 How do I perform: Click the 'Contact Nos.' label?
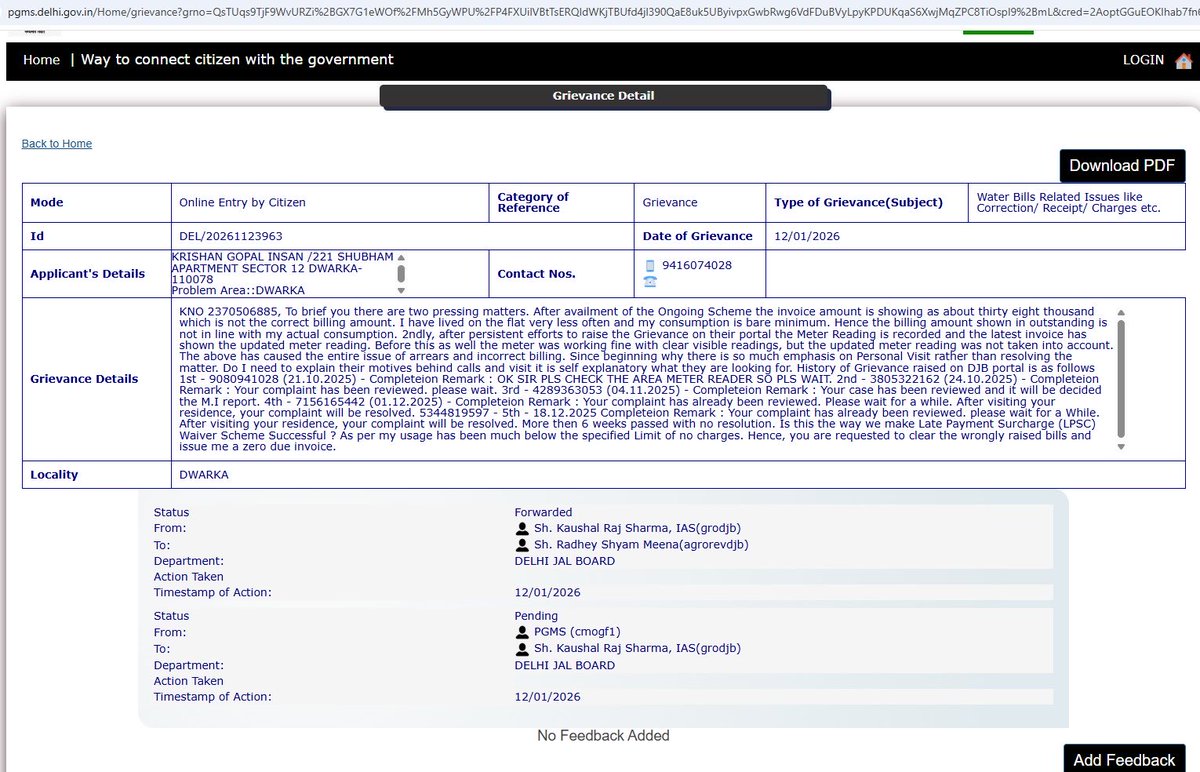[536, 273]
